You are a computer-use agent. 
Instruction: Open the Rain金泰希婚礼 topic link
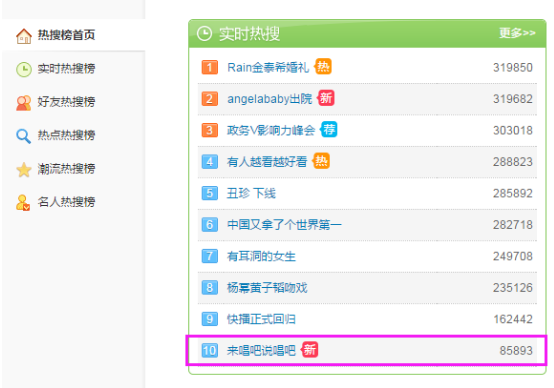pyautogui.click(x=268, y=67)
